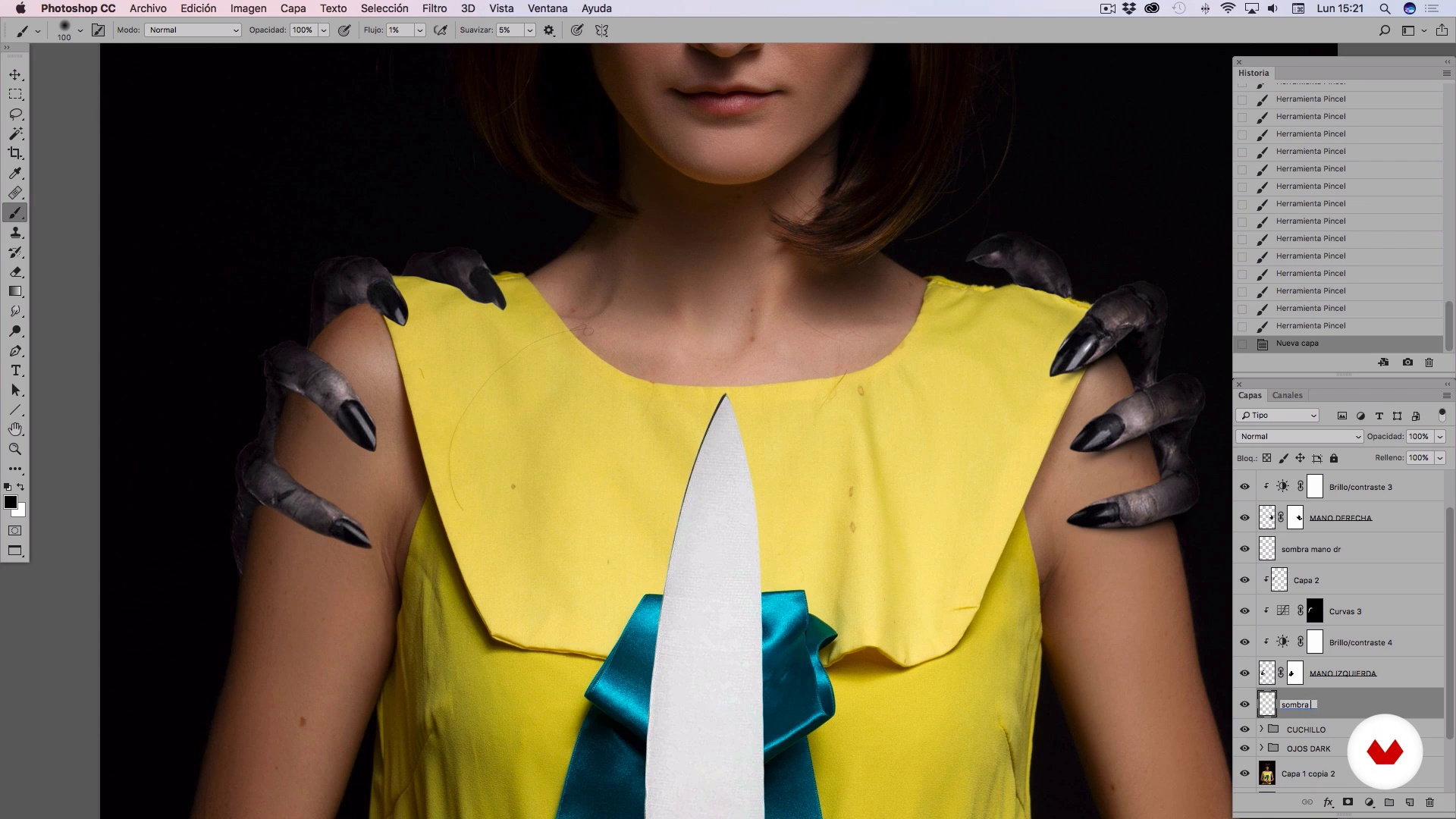The image size is (1456, 819).
Task: Select the Path Selection tool
Action: click(x=15, y=391)
